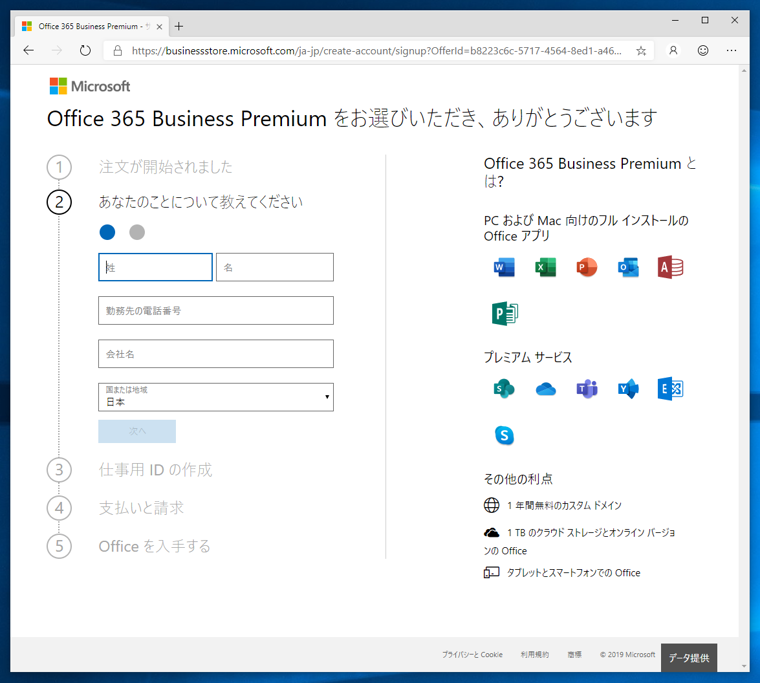
Task: Click the SharePoint service icon
Action: tap(504, 389)
